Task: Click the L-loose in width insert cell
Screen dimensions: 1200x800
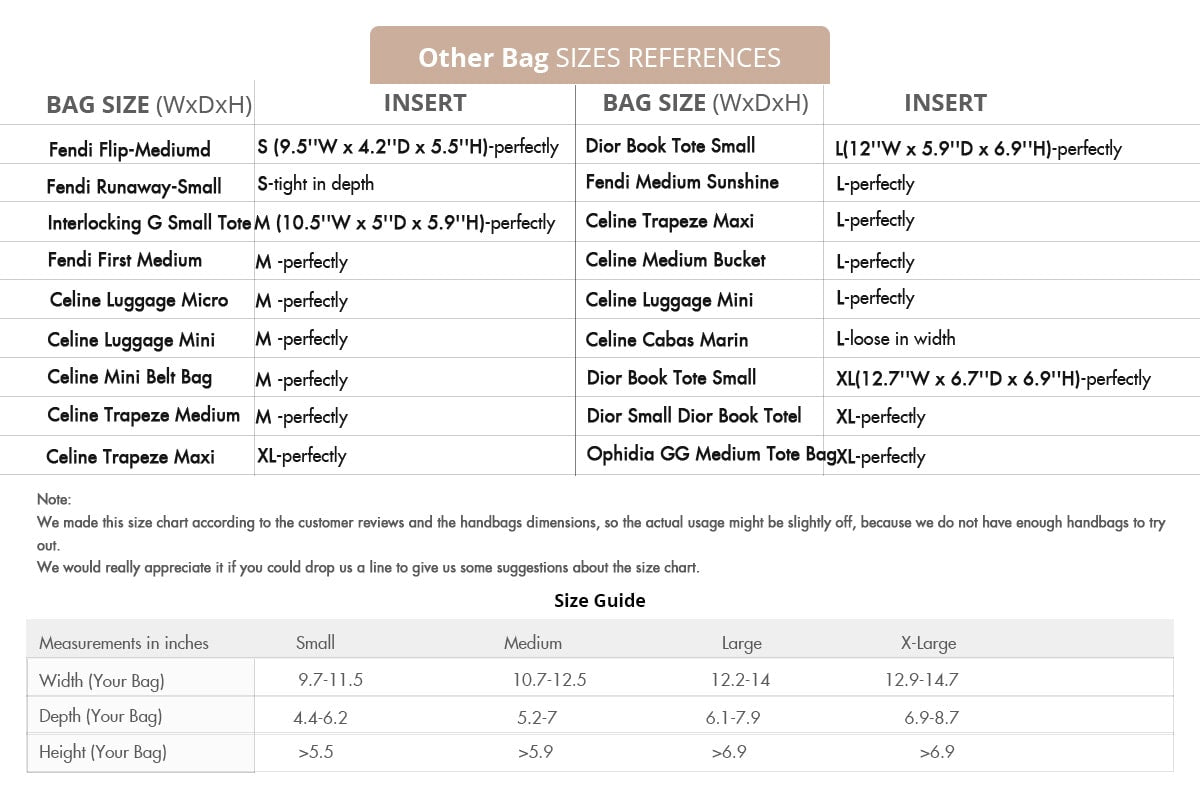Action: tap(896, 338)
